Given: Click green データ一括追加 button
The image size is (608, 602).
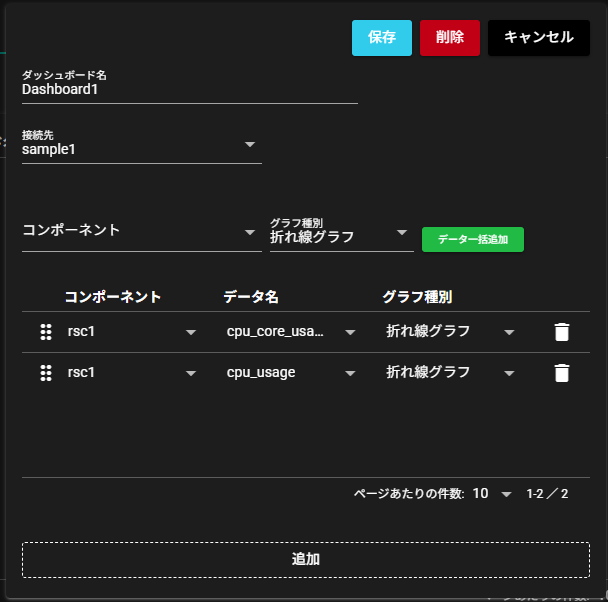Looking at the screenshot, I should [x=473, y=239].
